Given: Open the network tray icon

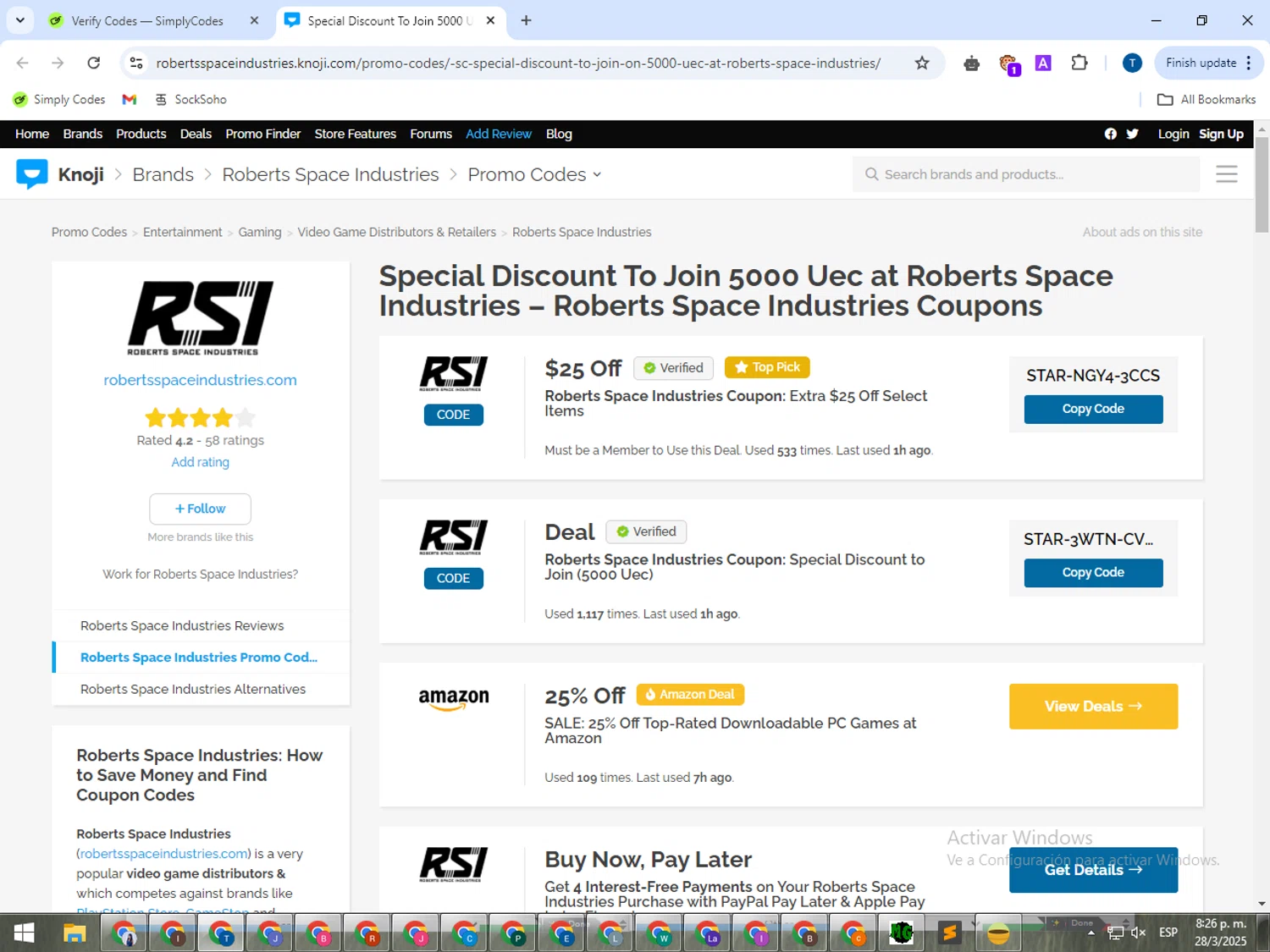Looking at the screenshot, I should click(1116, 933).
